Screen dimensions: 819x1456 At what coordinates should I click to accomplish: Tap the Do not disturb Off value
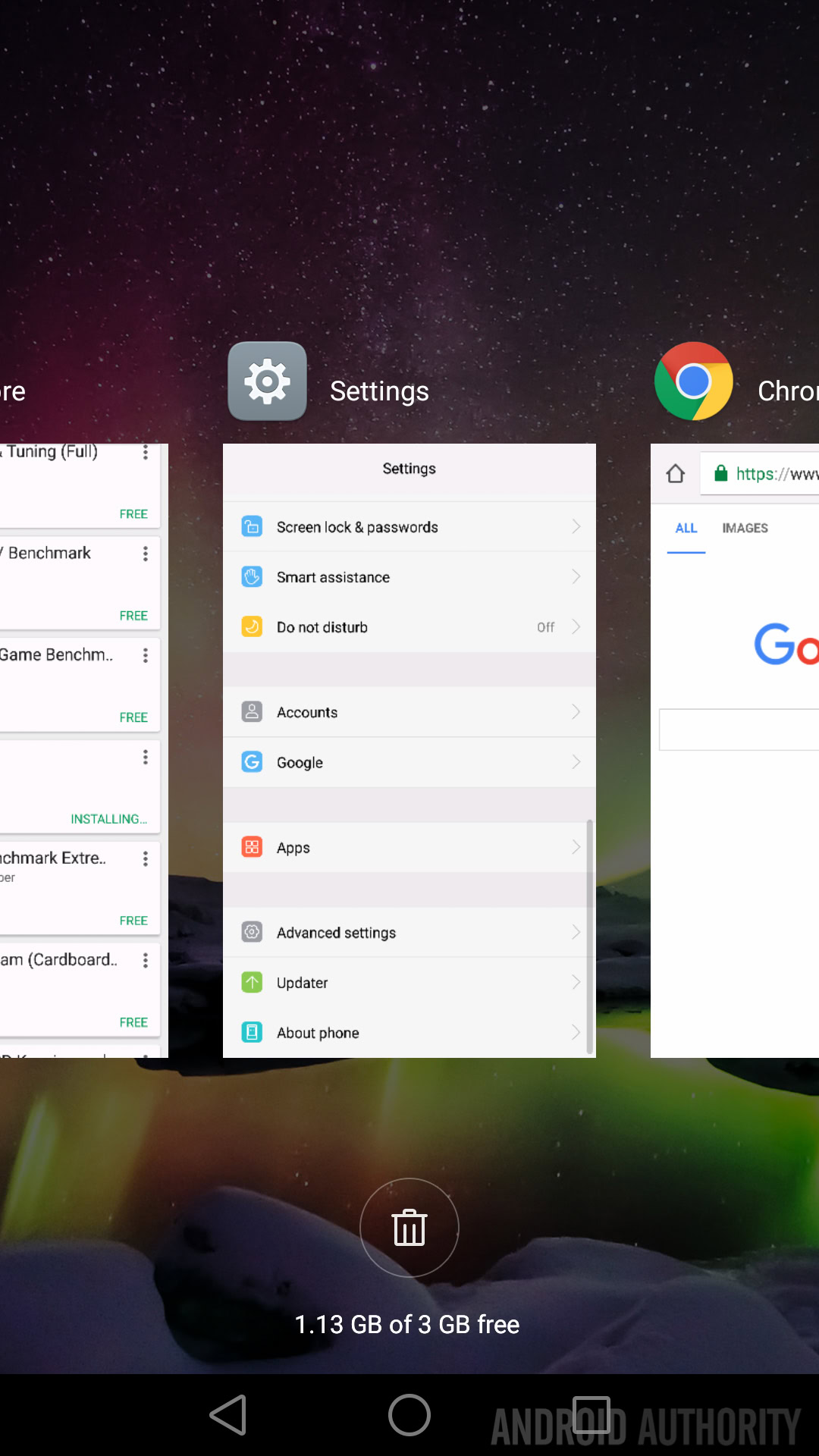(545, 627)
